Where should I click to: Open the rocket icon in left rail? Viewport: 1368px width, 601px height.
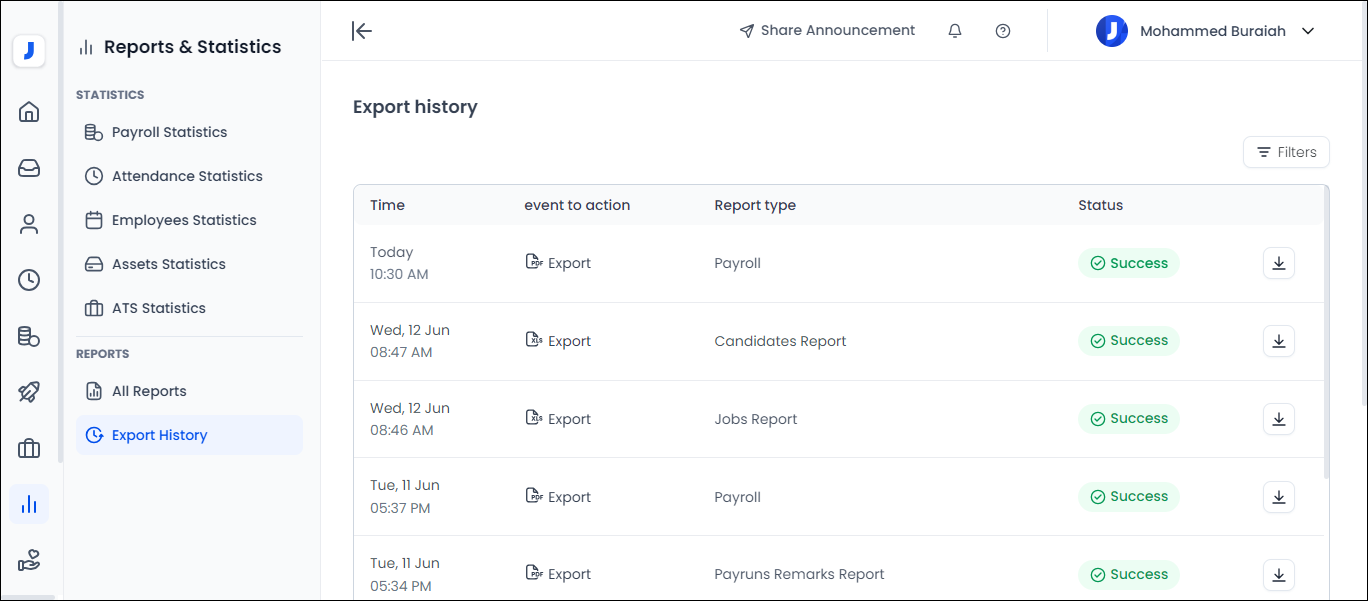(x=29, y=392)
